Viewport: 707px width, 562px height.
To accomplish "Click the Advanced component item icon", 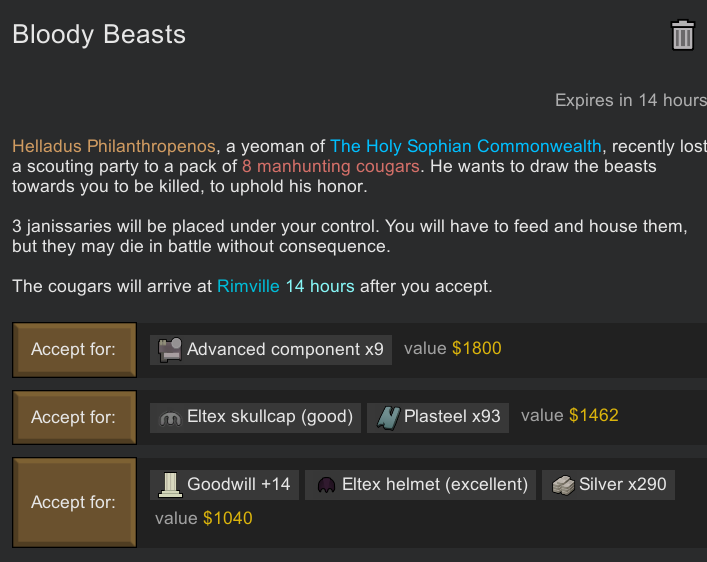I will point(169,349).
